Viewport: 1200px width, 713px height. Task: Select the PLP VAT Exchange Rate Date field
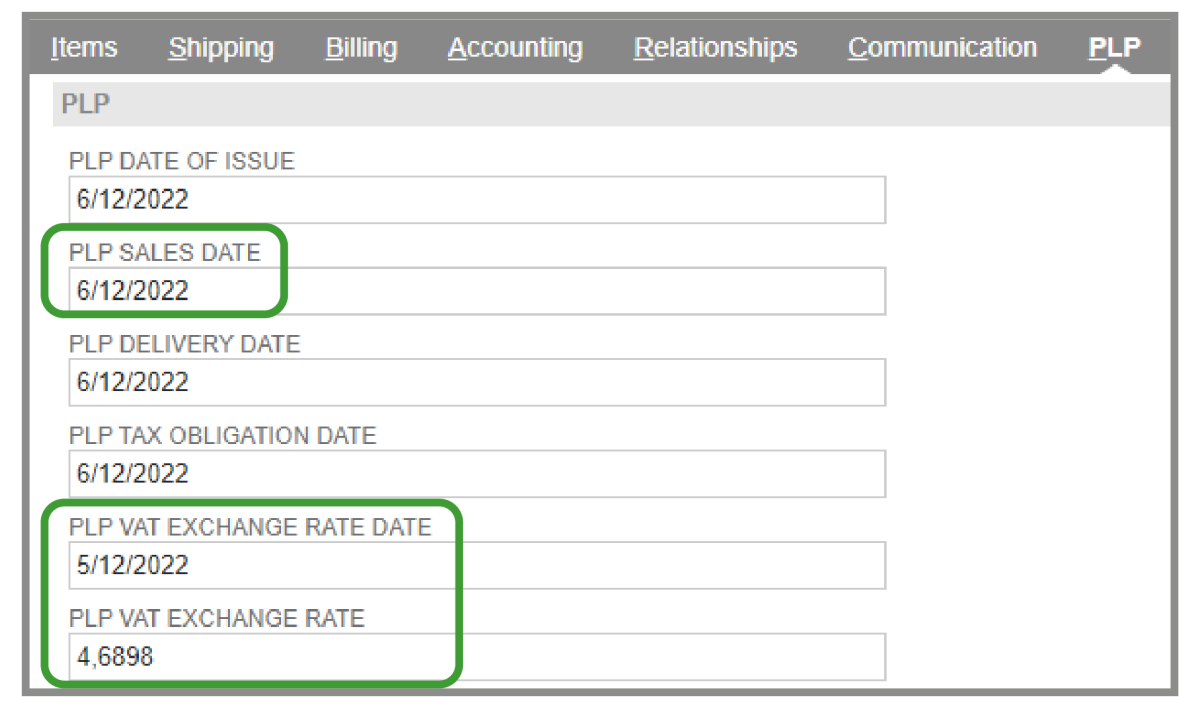477,565
